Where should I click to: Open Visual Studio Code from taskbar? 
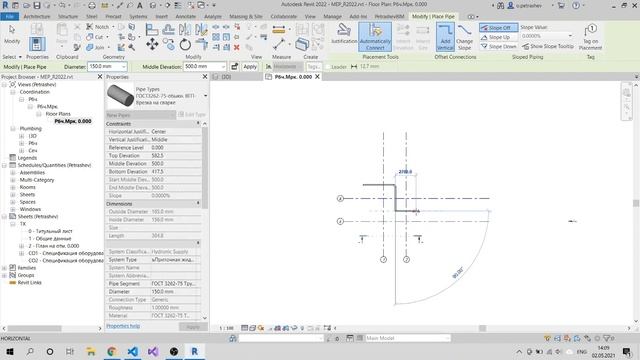133,351
